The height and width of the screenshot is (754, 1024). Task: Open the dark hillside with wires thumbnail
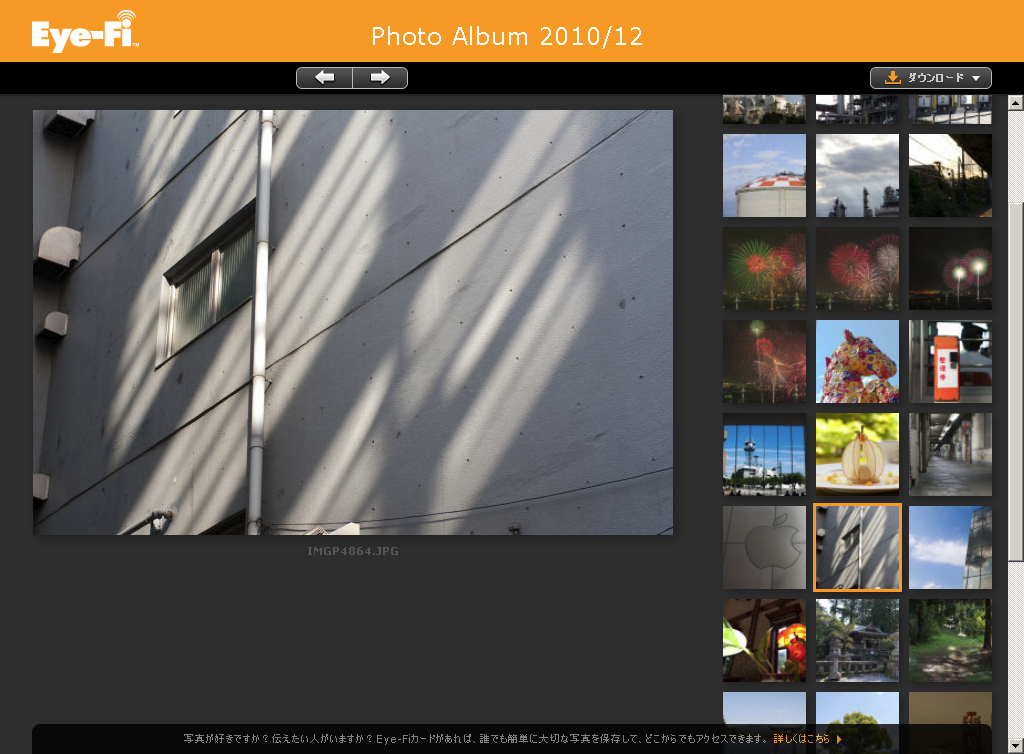click(x=950, y=176)
